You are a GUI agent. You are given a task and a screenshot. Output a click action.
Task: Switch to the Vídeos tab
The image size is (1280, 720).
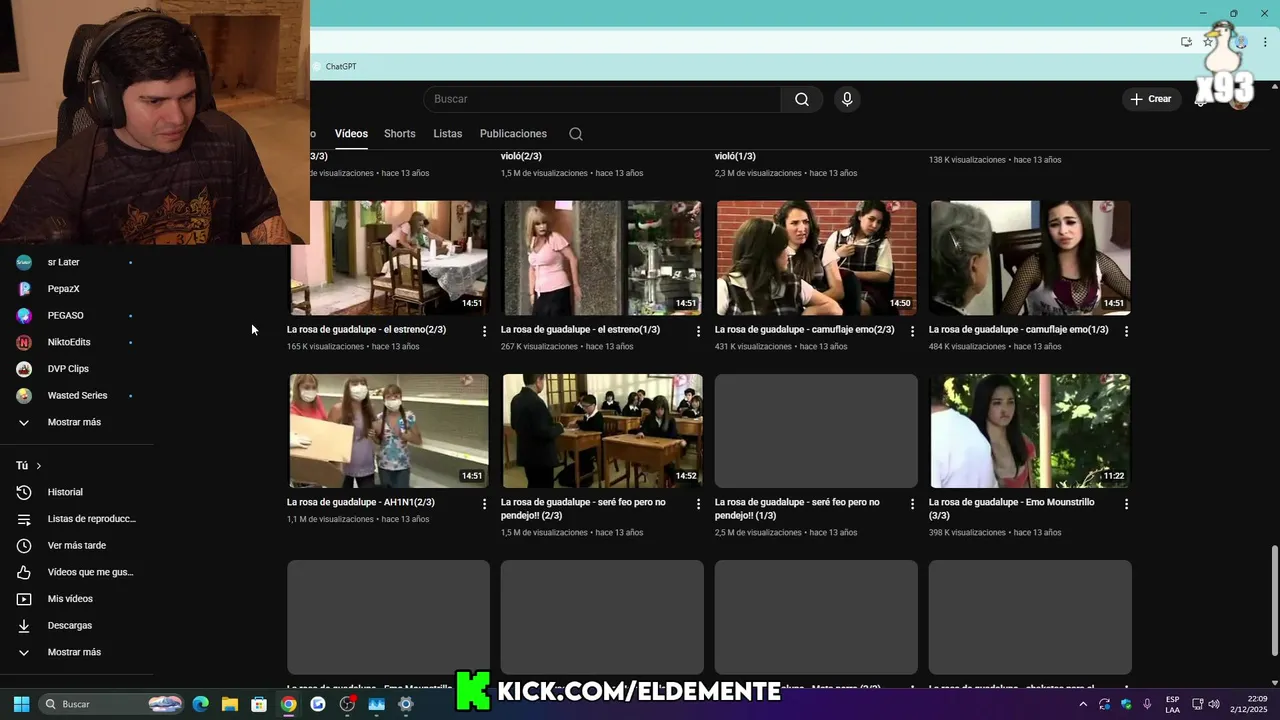(x=351, y=134)
